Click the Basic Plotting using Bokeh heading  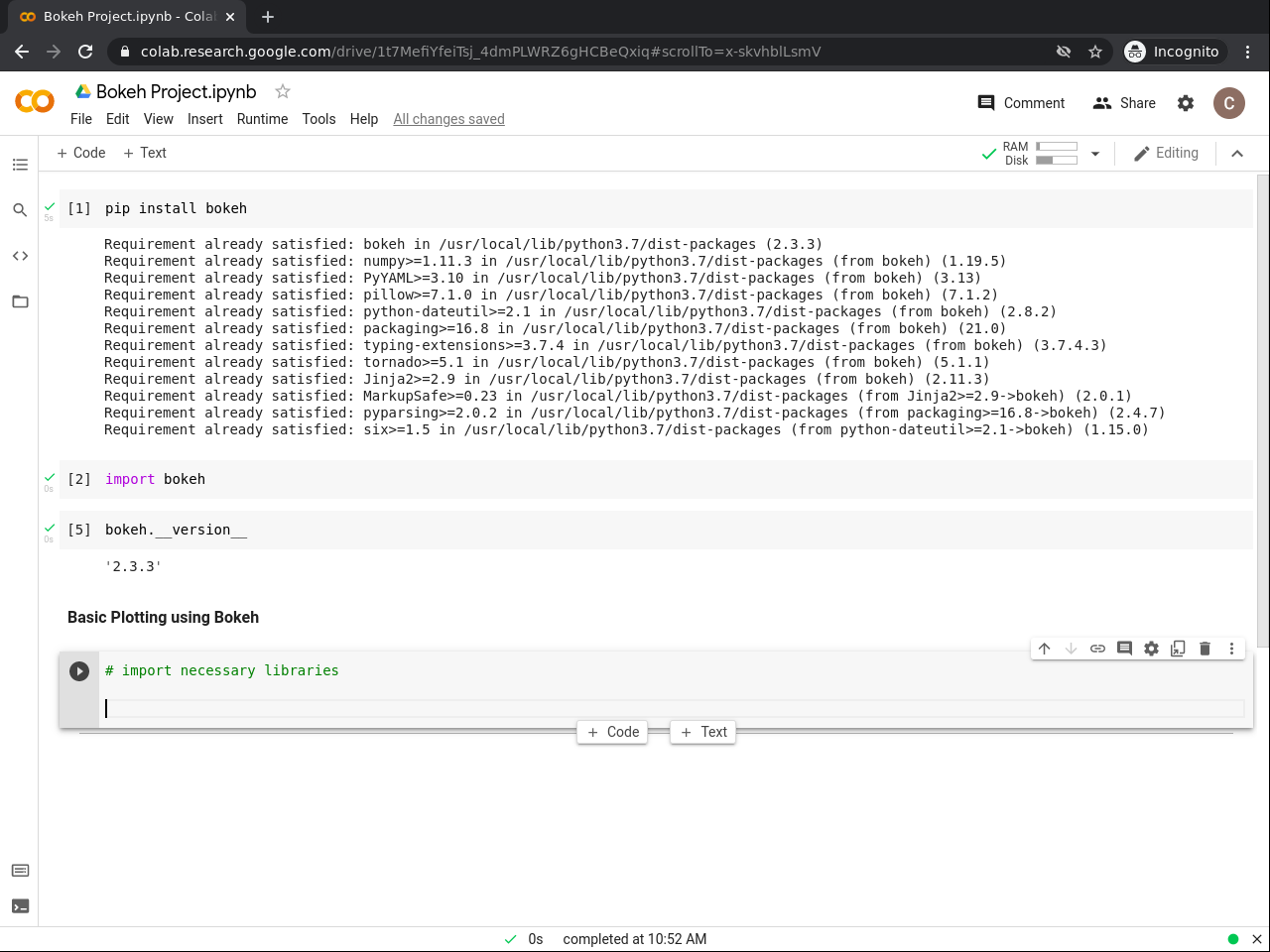click(x=163, y=617)
